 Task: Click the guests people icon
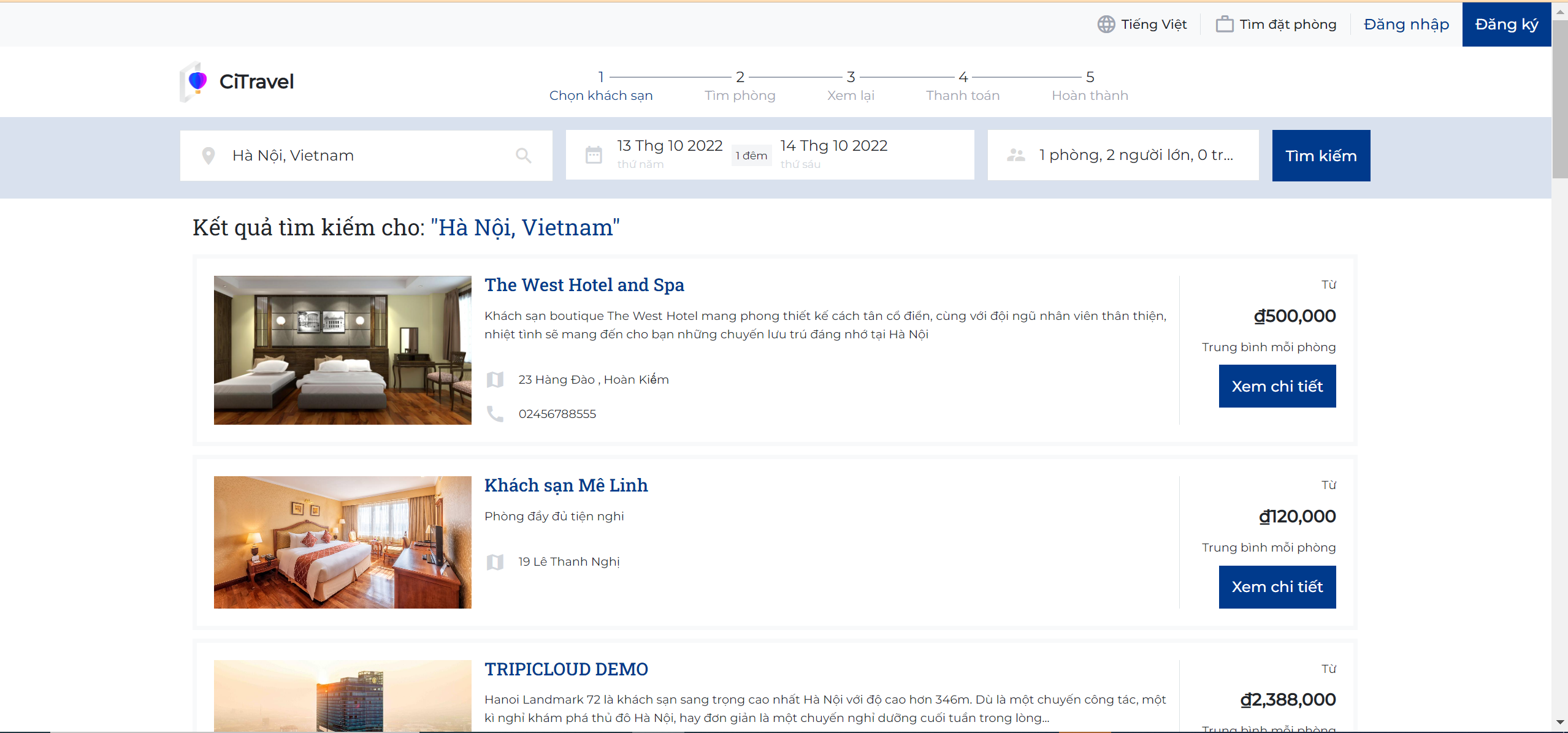coord(1016,155)
